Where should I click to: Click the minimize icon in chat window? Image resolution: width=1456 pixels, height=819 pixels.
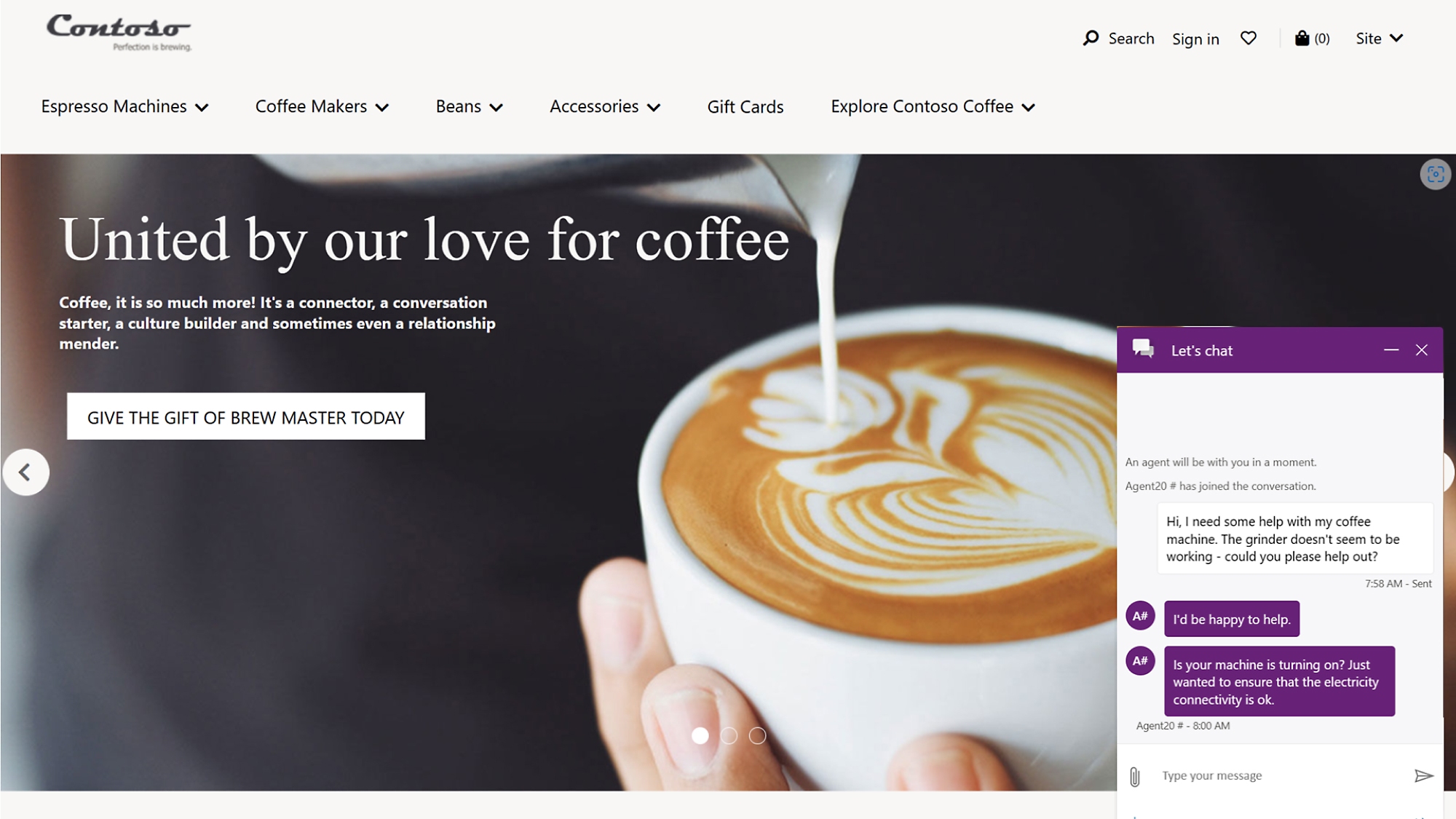1391,349
